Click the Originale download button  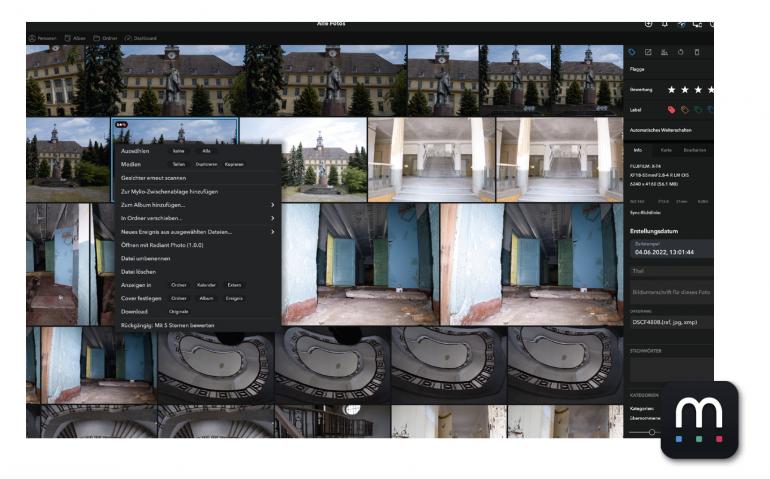click(x=179, y=311)
